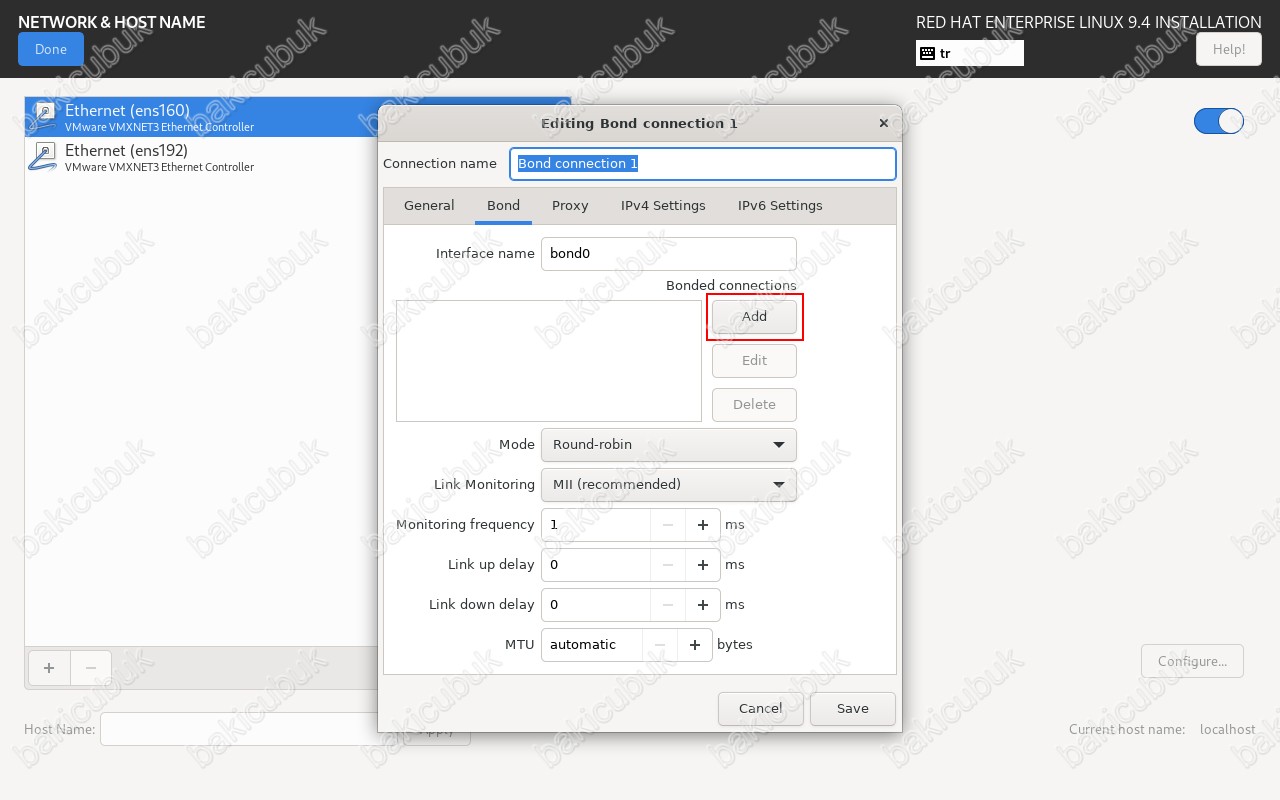Viewport: 1280px width, 800px height.
Task: Click the ens192 network adapter icon
Action: pyautogui.click(x=44, y=157)
